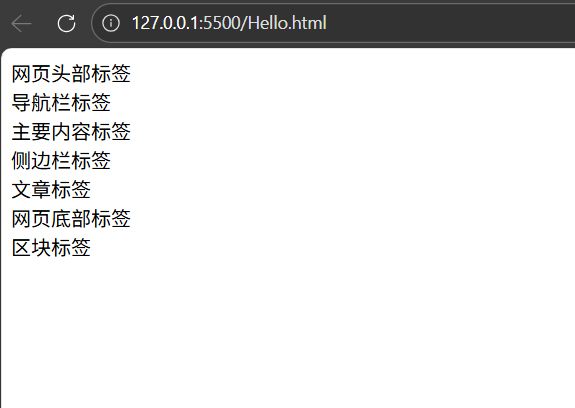Click the browser back arrow
Image resolution: width=575 pixels, height=408 pixels.
pos(21,23)
